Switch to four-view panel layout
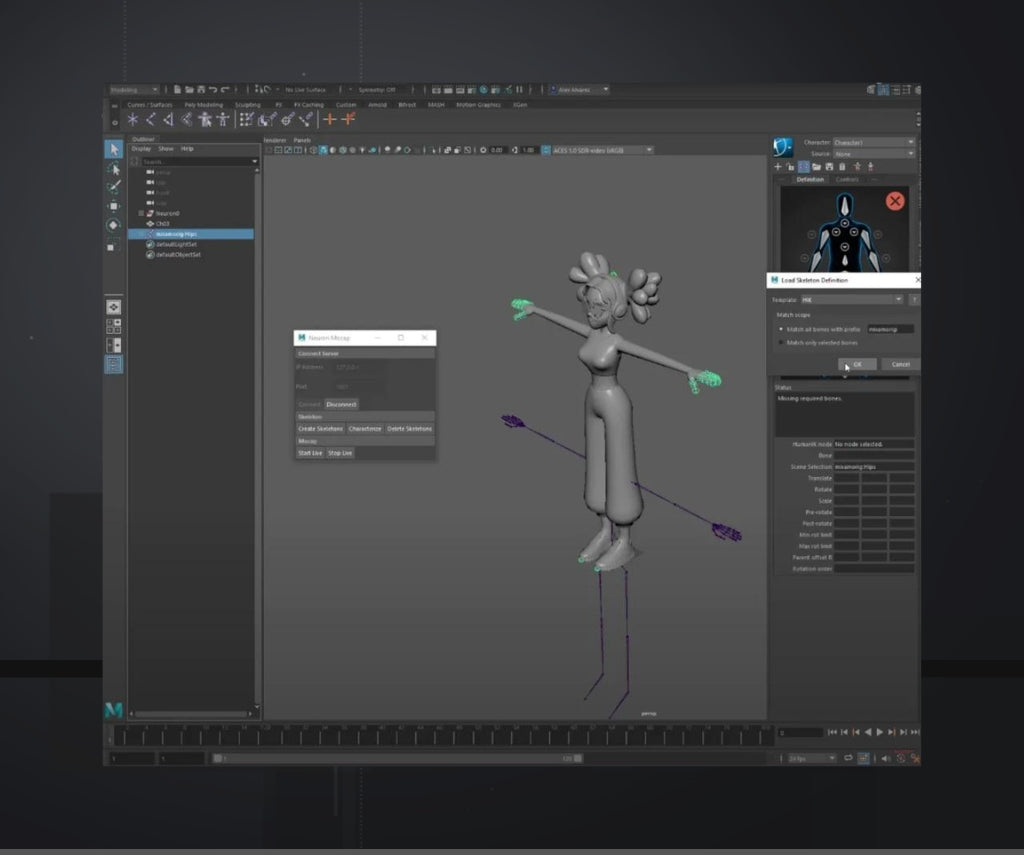Image resolution: width=1024 pixels, height=855 pixels. click(114, 326)
